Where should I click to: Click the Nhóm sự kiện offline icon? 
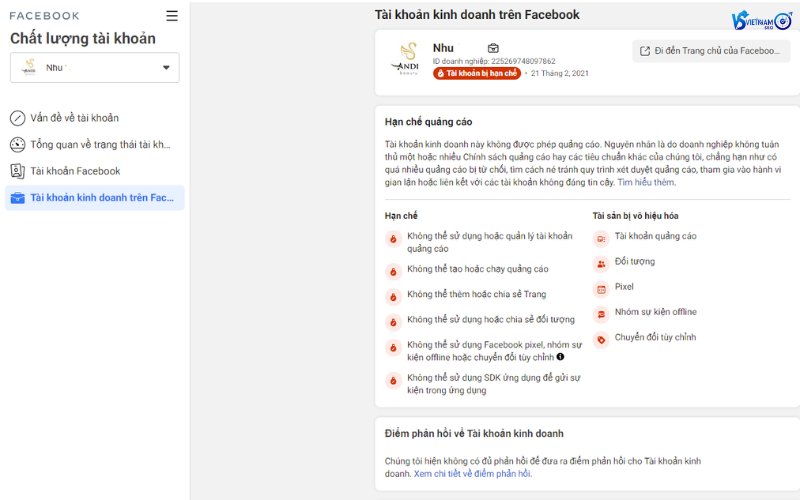[601, 314]
